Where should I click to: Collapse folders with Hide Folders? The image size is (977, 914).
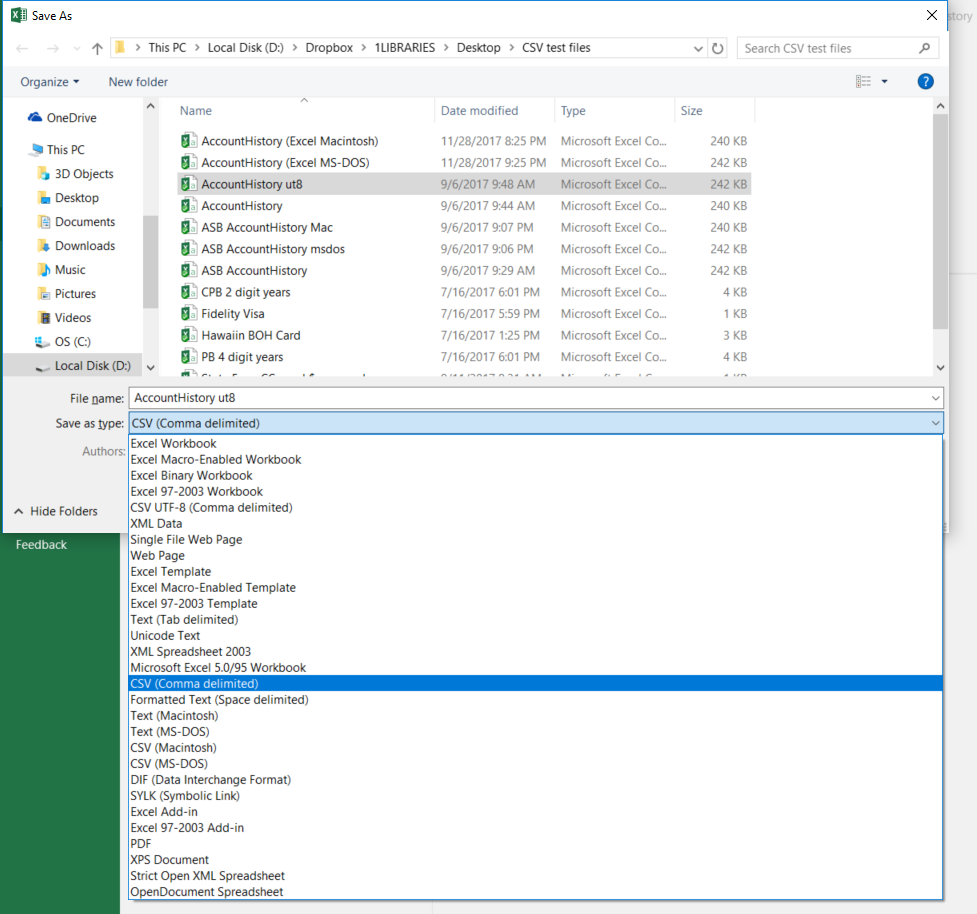point(55,511)
